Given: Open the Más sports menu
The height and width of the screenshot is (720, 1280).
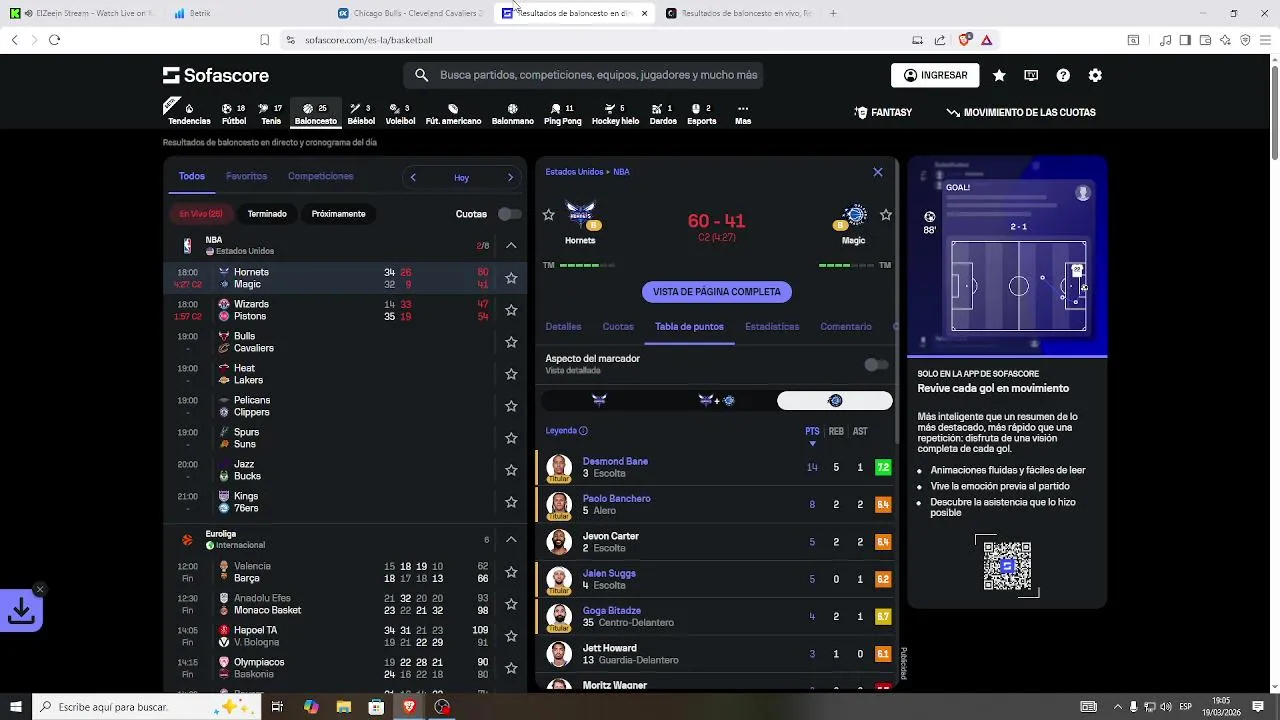Looking at the screenshot, I should tap(743, 114).
